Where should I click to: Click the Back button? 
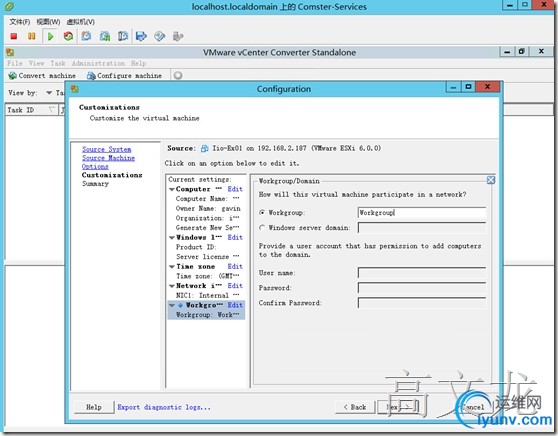point(355,407)
